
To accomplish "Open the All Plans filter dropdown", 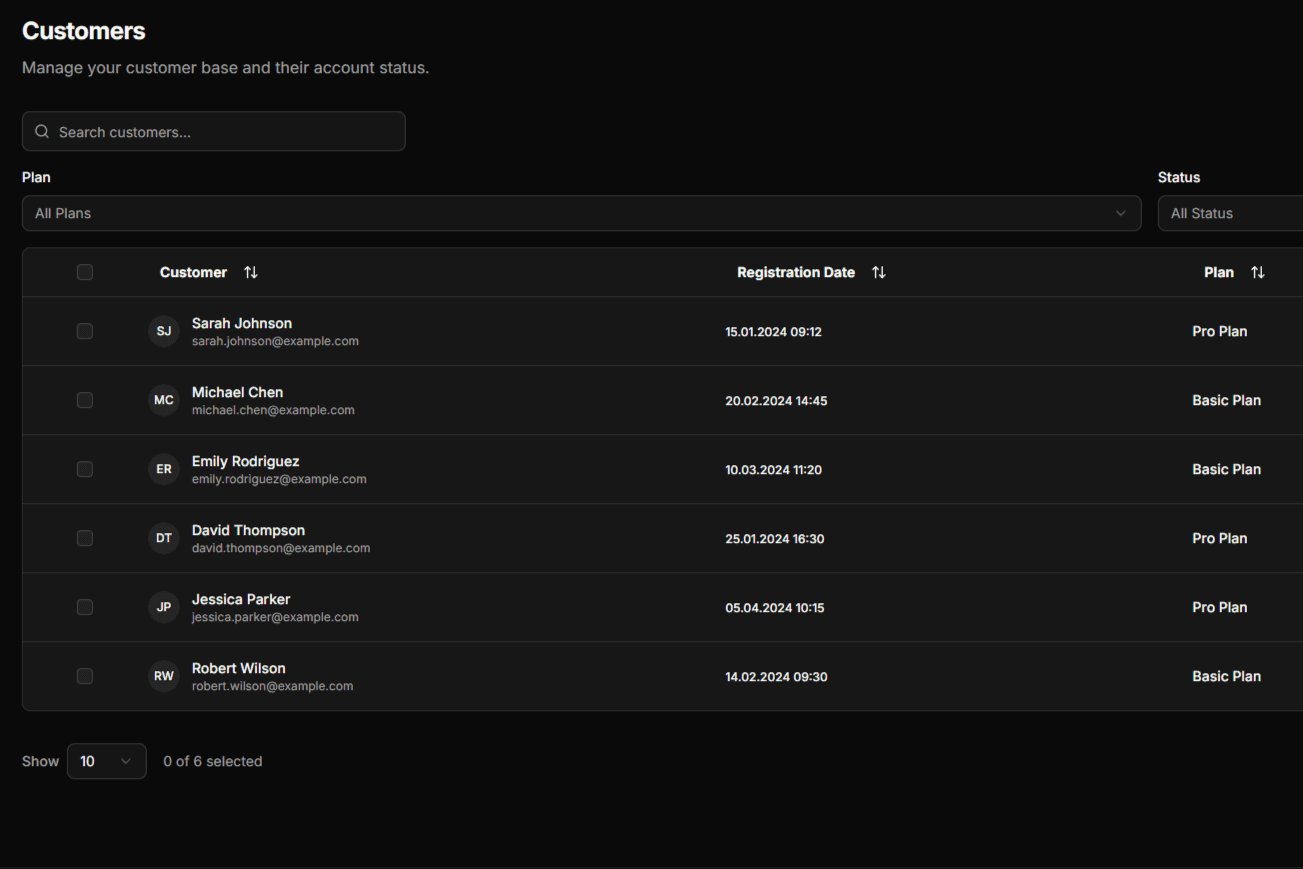I will tap(581, 213).
